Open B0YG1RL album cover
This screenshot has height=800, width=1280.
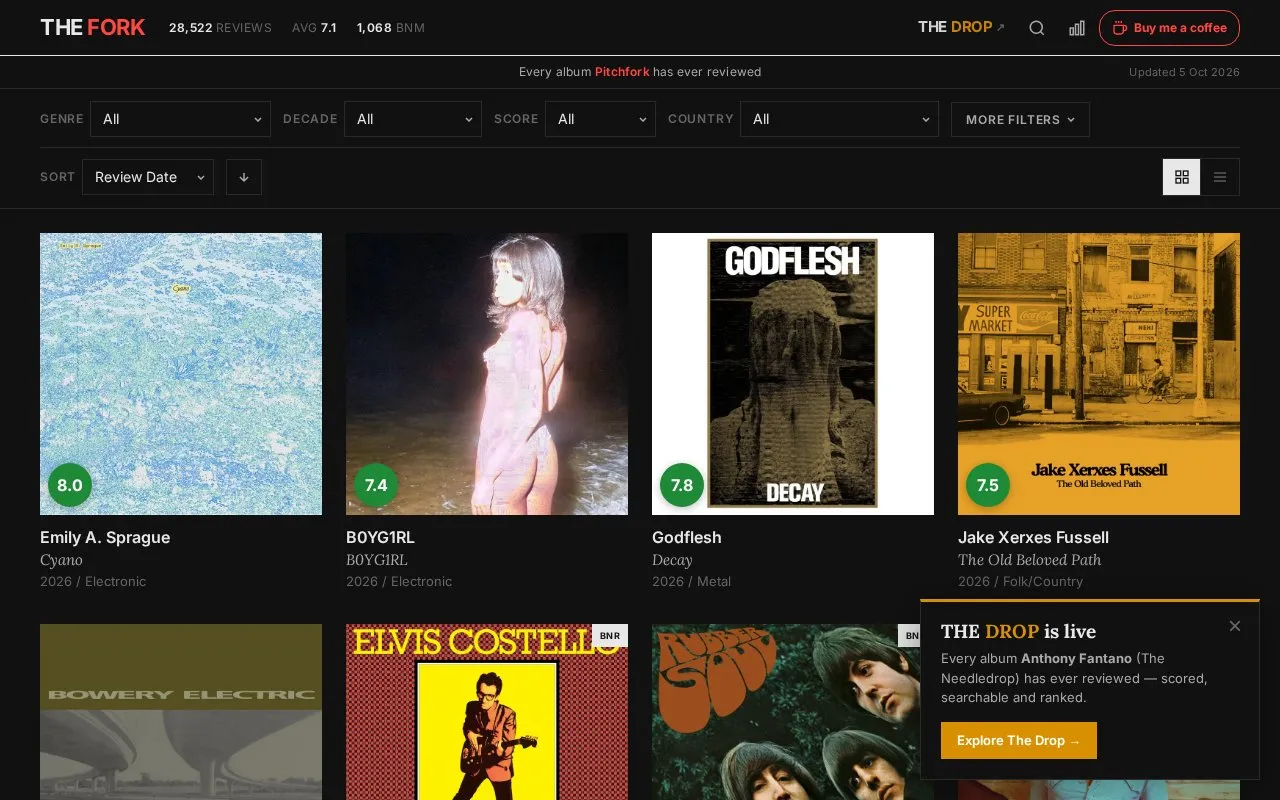pos(487,374)
